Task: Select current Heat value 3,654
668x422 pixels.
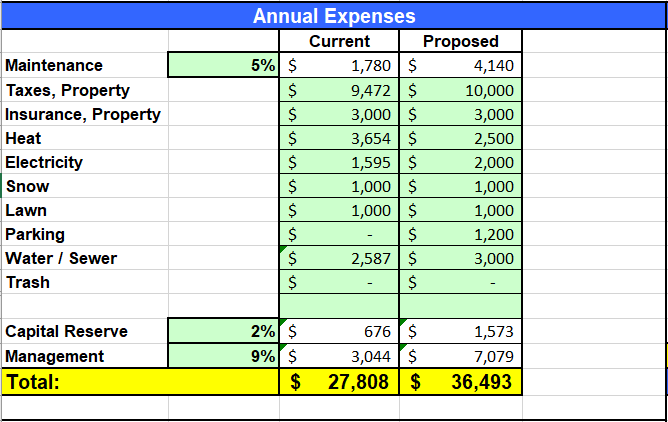Action: pyautogui.click(x=339, y=138)
